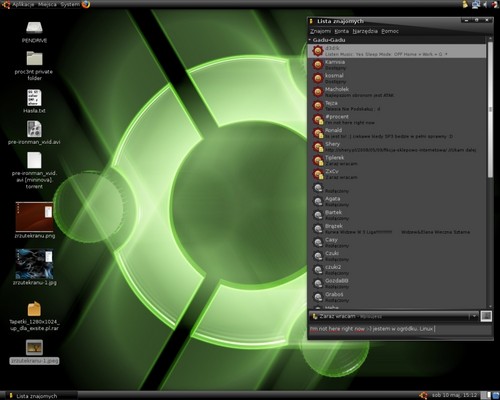Open the PENDRIVE drive icon on desktop
500x400 pixels.
point(34,28)
